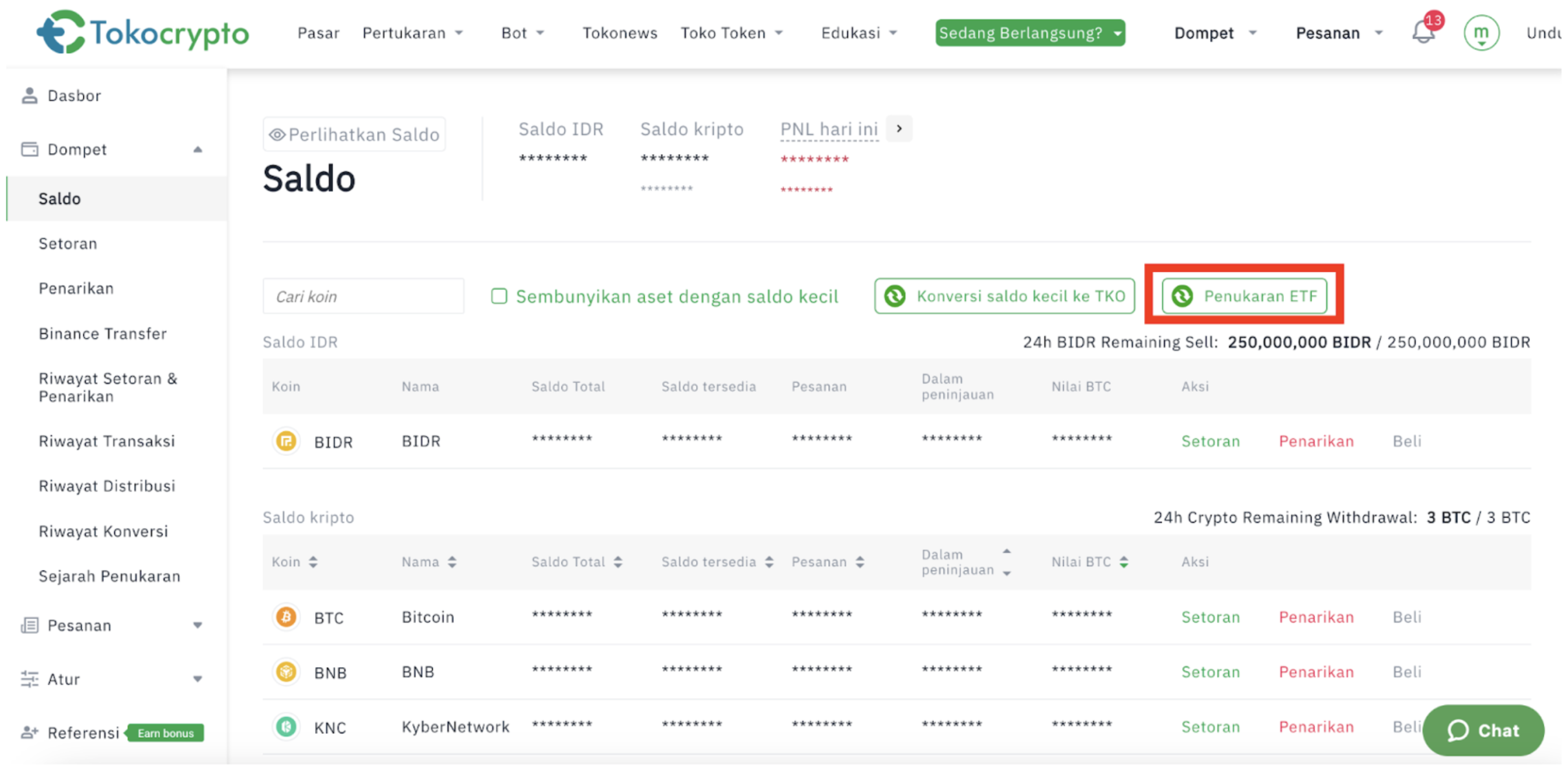Click Beli for the BIDR row
The image size is (1568, 772).
(1407, 442)
